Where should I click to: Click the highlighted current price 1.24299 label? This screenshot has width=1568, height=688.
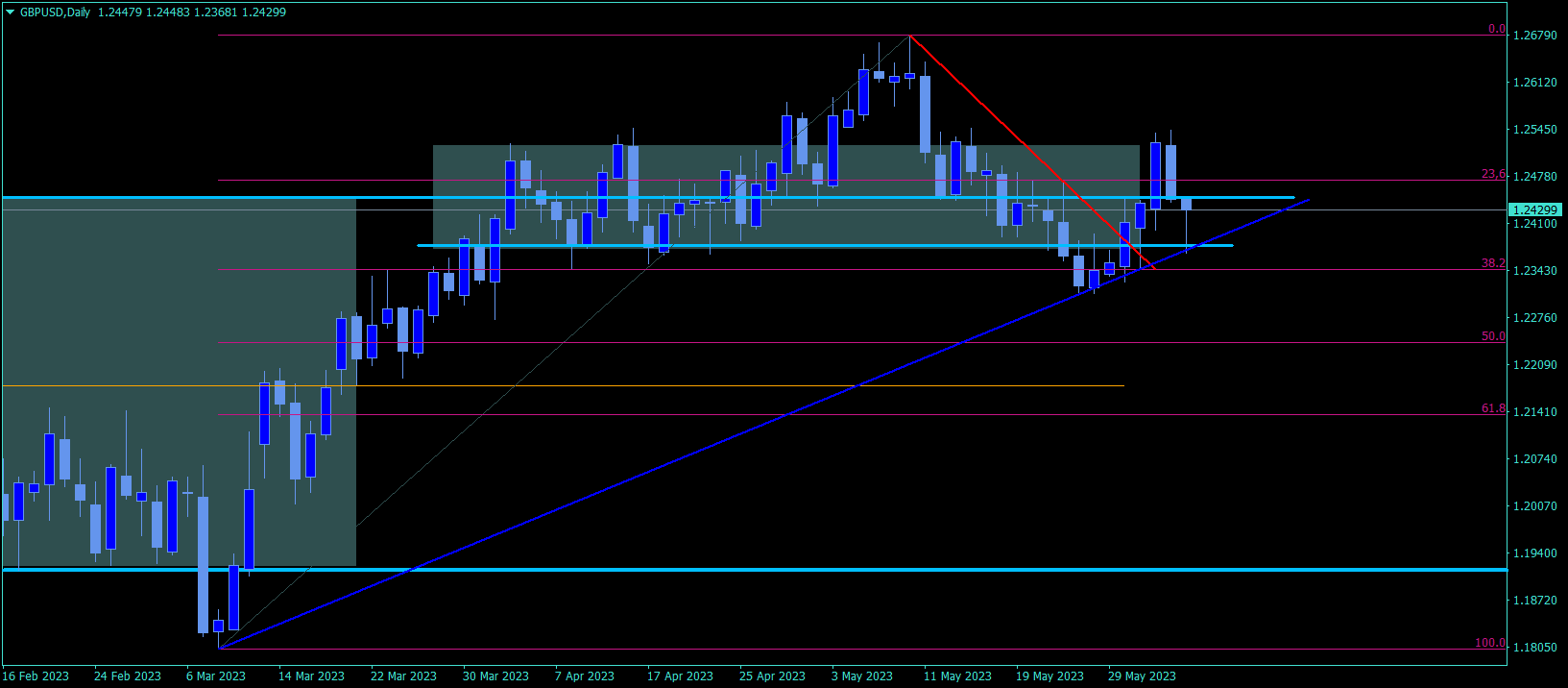(x=1535, y=209)
